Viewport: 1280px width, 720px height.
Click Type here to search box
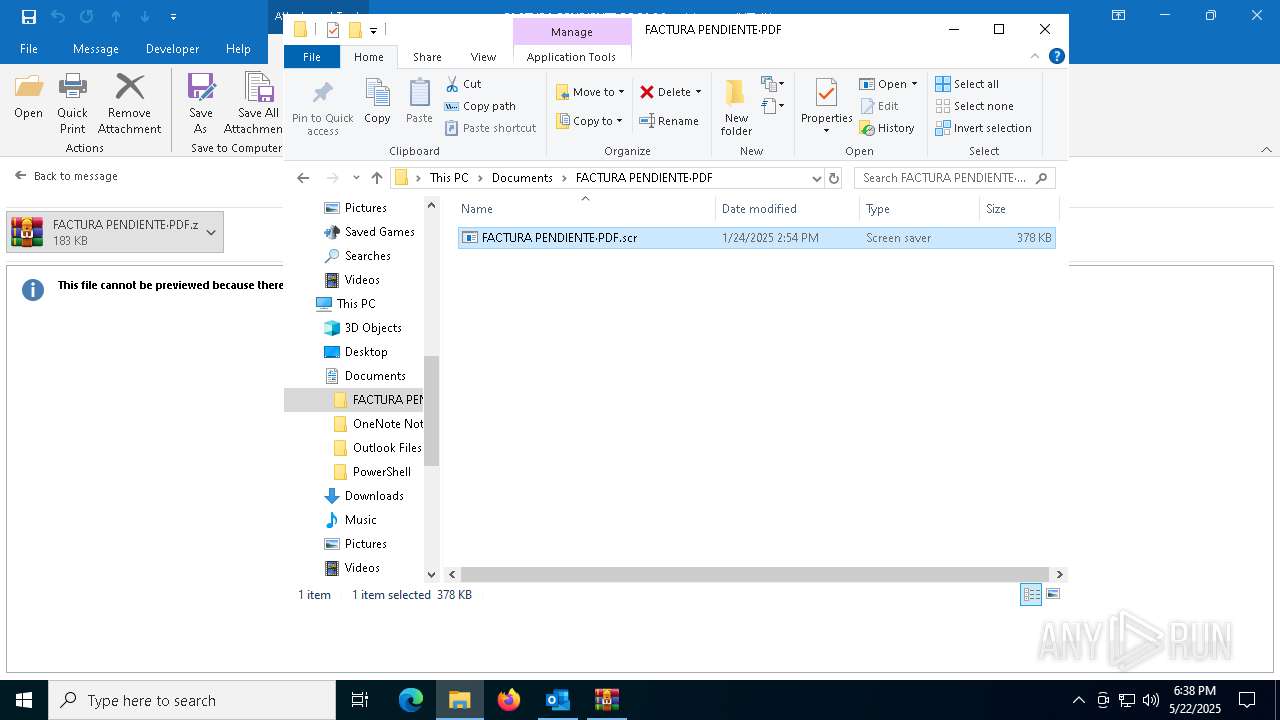click(192, 700)
